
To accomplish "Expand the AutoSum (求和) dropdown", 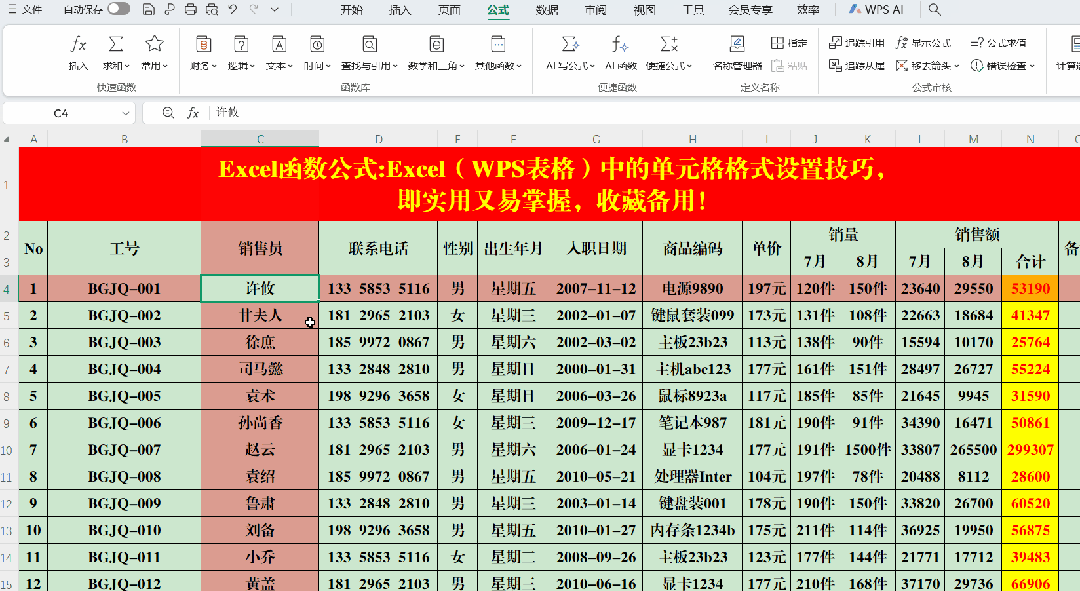I will point(116,66).
